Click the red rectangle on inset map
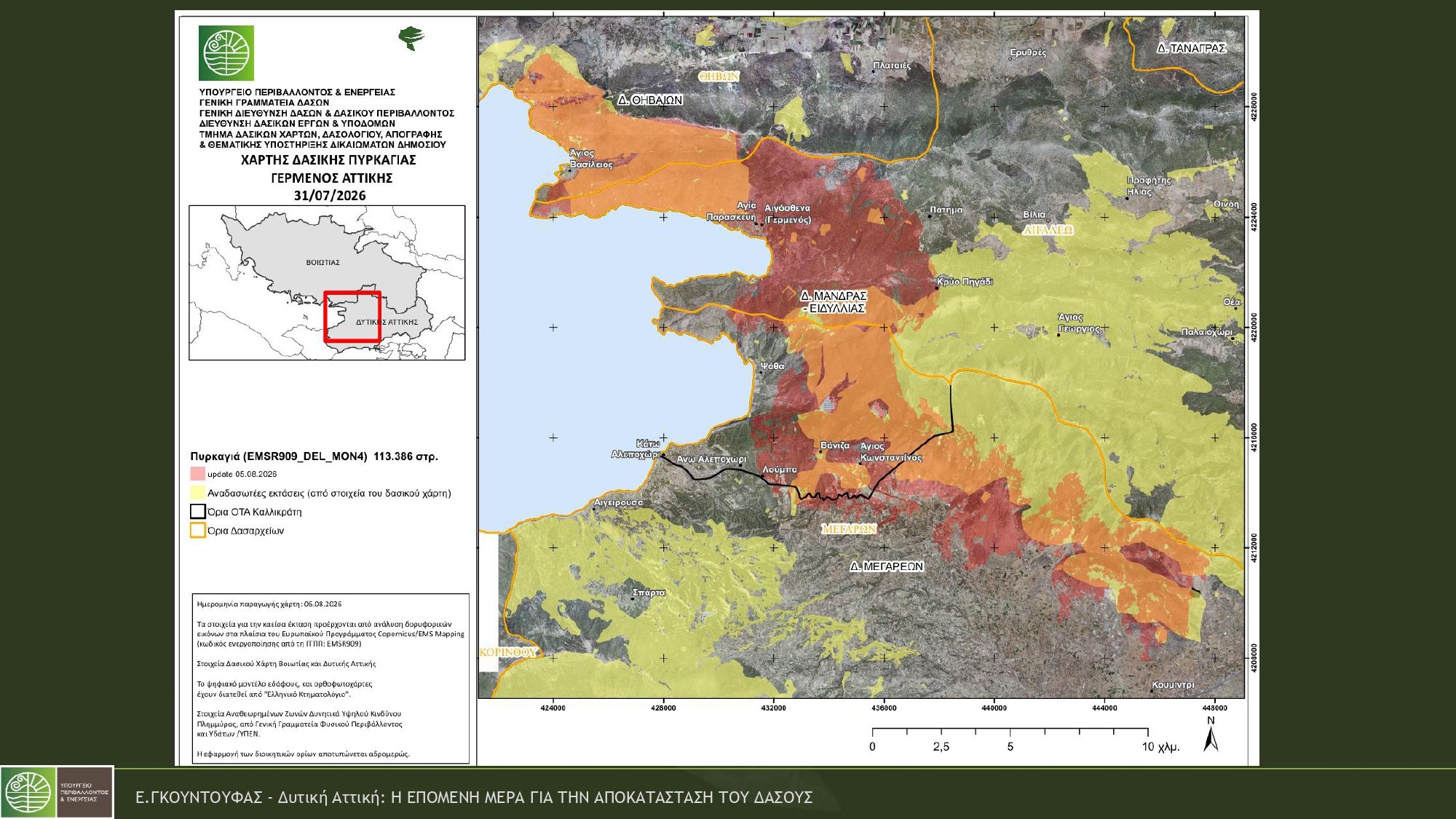Image resolution: width=1456 pixels, height=819 pixels. pyautogui.click(x=352, y=317)
